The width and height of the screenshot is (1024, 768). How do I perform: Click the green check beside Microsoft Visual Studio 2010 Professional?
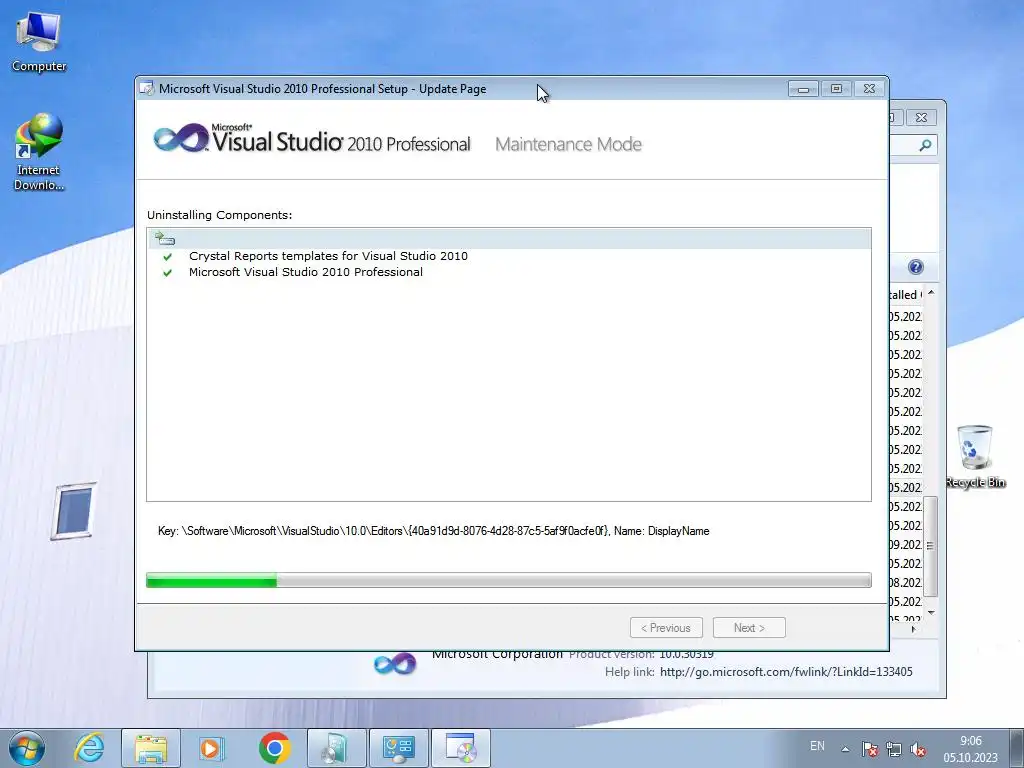[167, 273]
